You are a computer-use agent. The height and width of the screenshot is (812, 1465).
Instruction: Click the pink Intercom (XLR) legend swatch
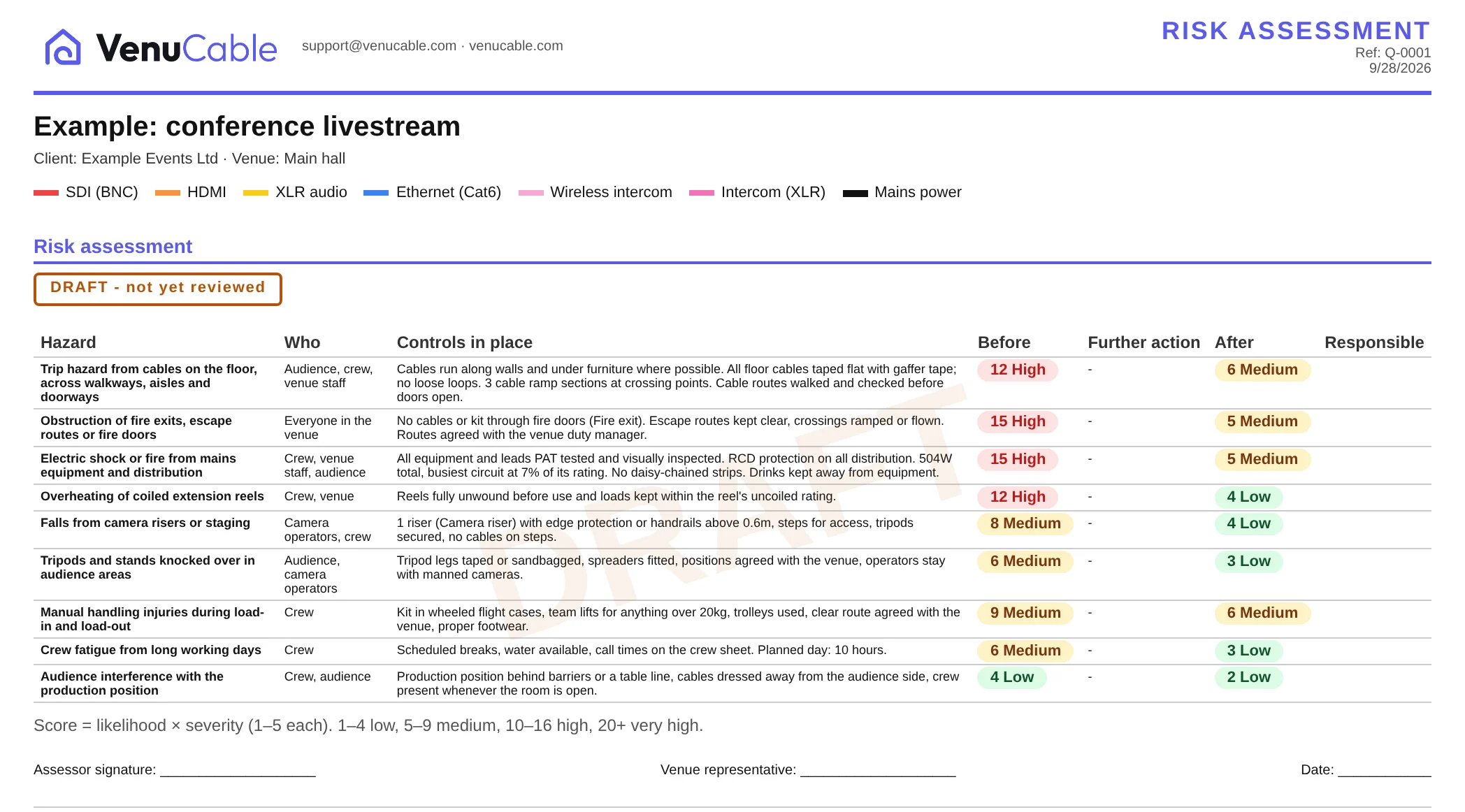tap(702, 193)
